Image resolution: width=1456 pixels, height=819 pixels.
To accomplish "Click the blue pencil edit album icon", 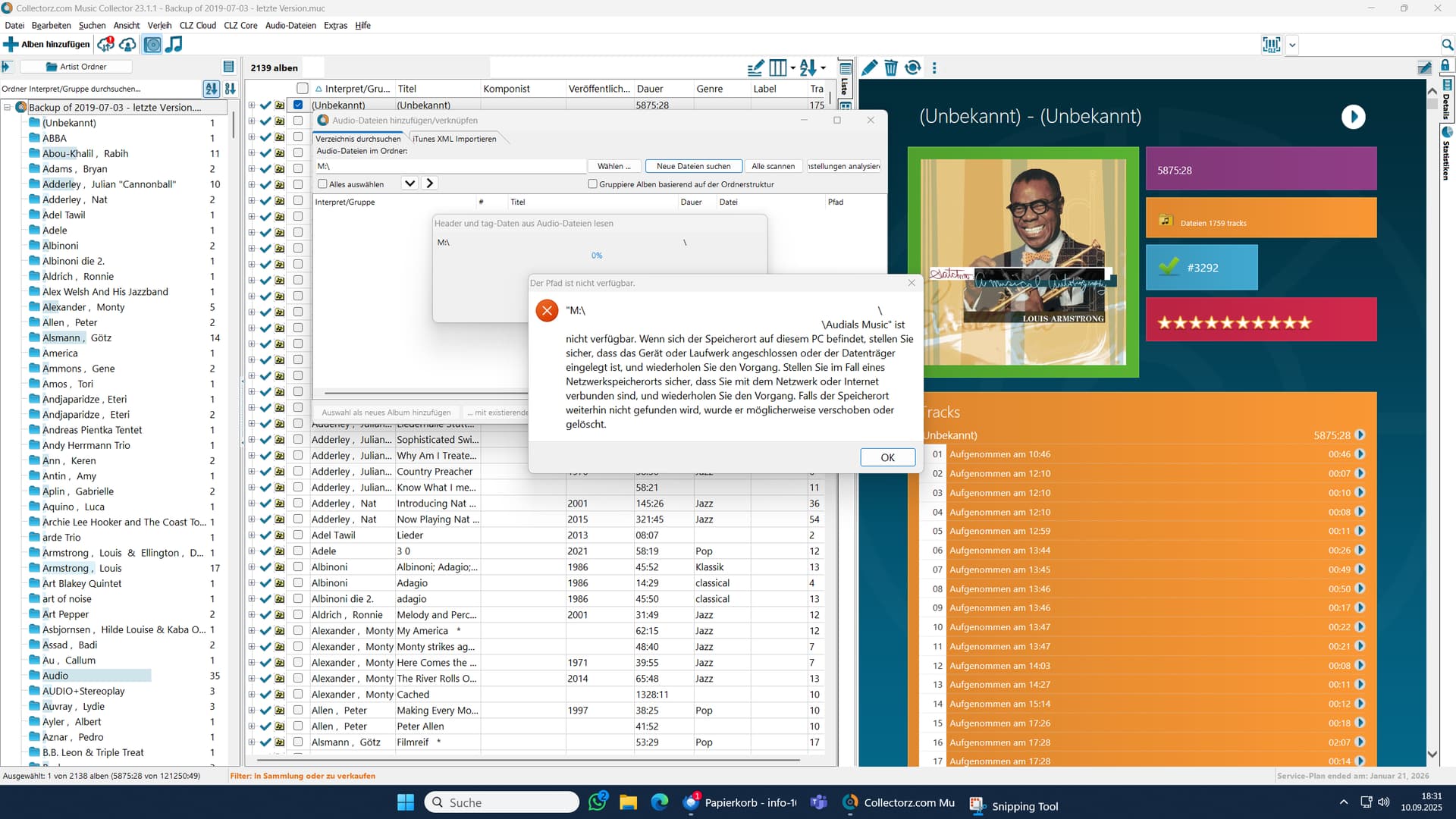I will (x=870, y=67).
